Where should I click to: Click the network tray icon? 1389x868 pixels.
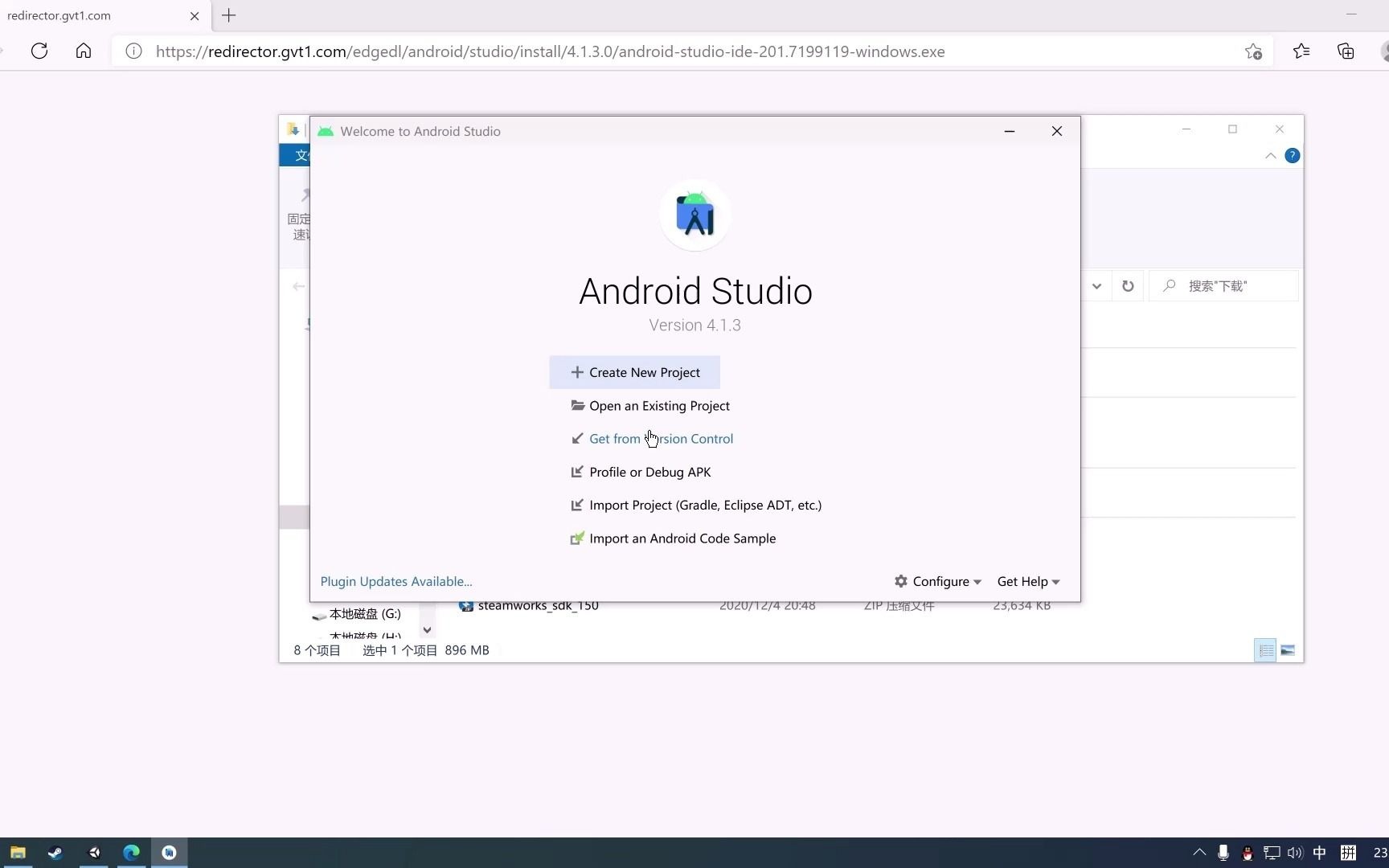click(x=1272, y=853)
